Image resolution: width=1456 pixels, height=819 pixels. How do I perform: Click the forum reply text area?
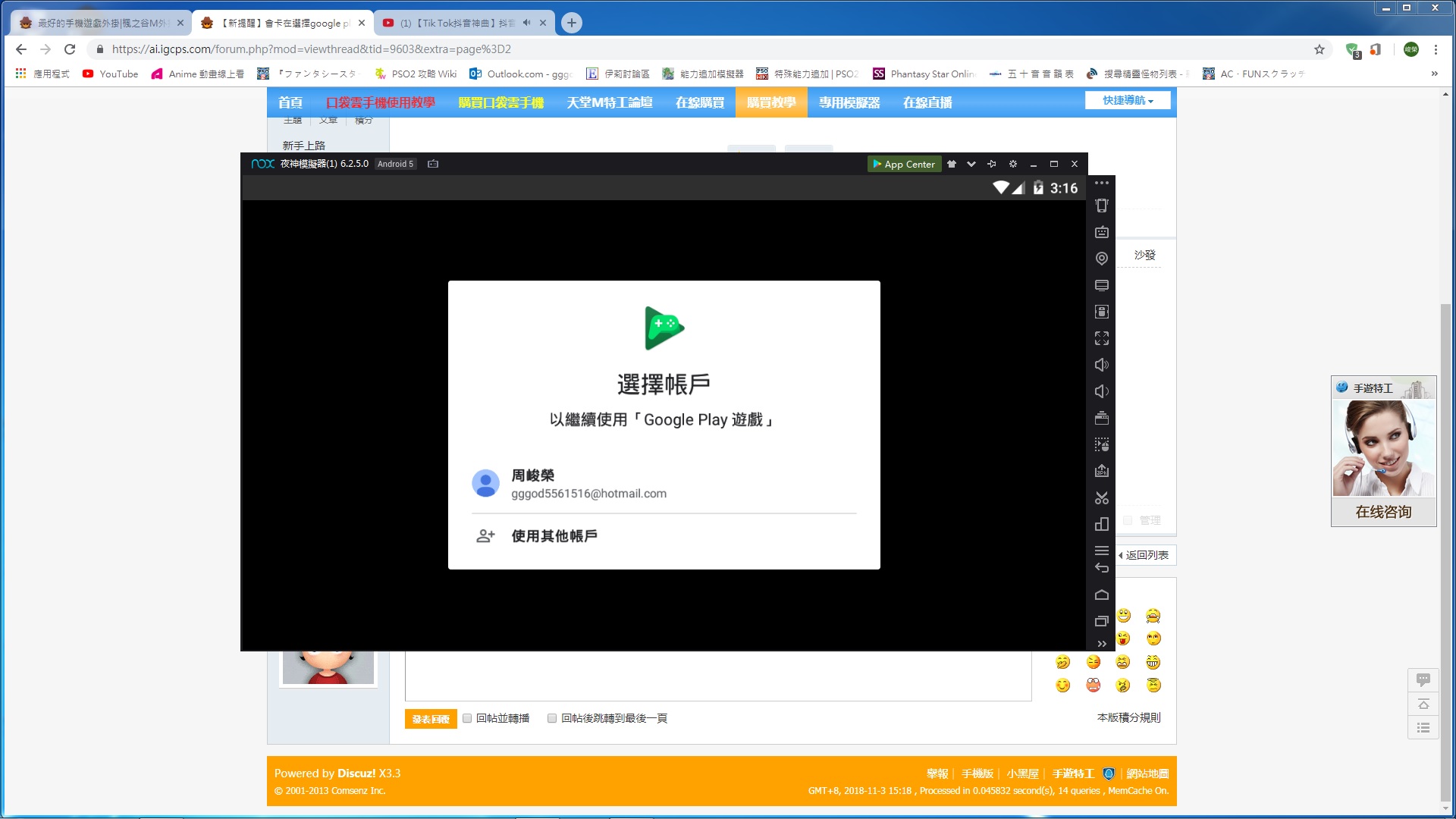point(718,676)
